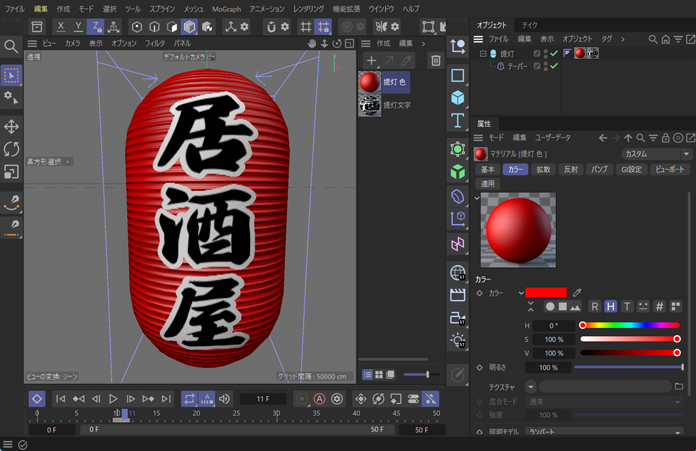696x451 pixels.
Task: Delete material with the trash icon
Action: click(436, 61)
